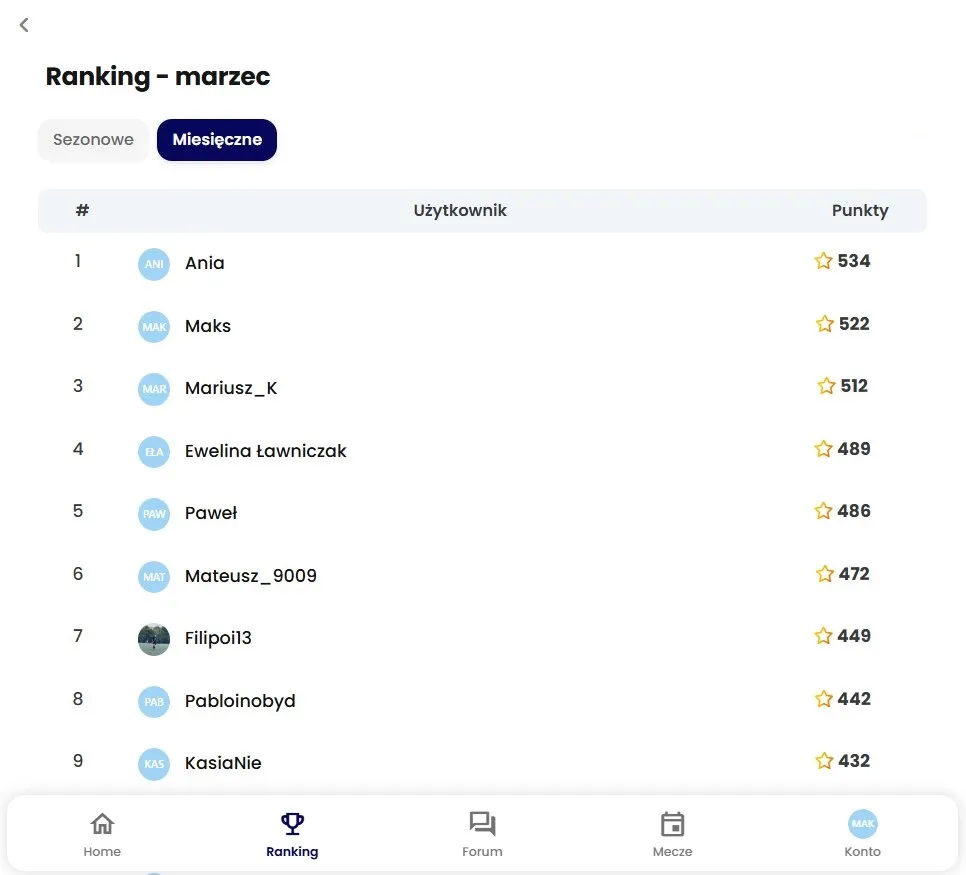Select the Miesięczne ranking tab
The height and width of the screenshot is (875, 966).
point(217,140)
